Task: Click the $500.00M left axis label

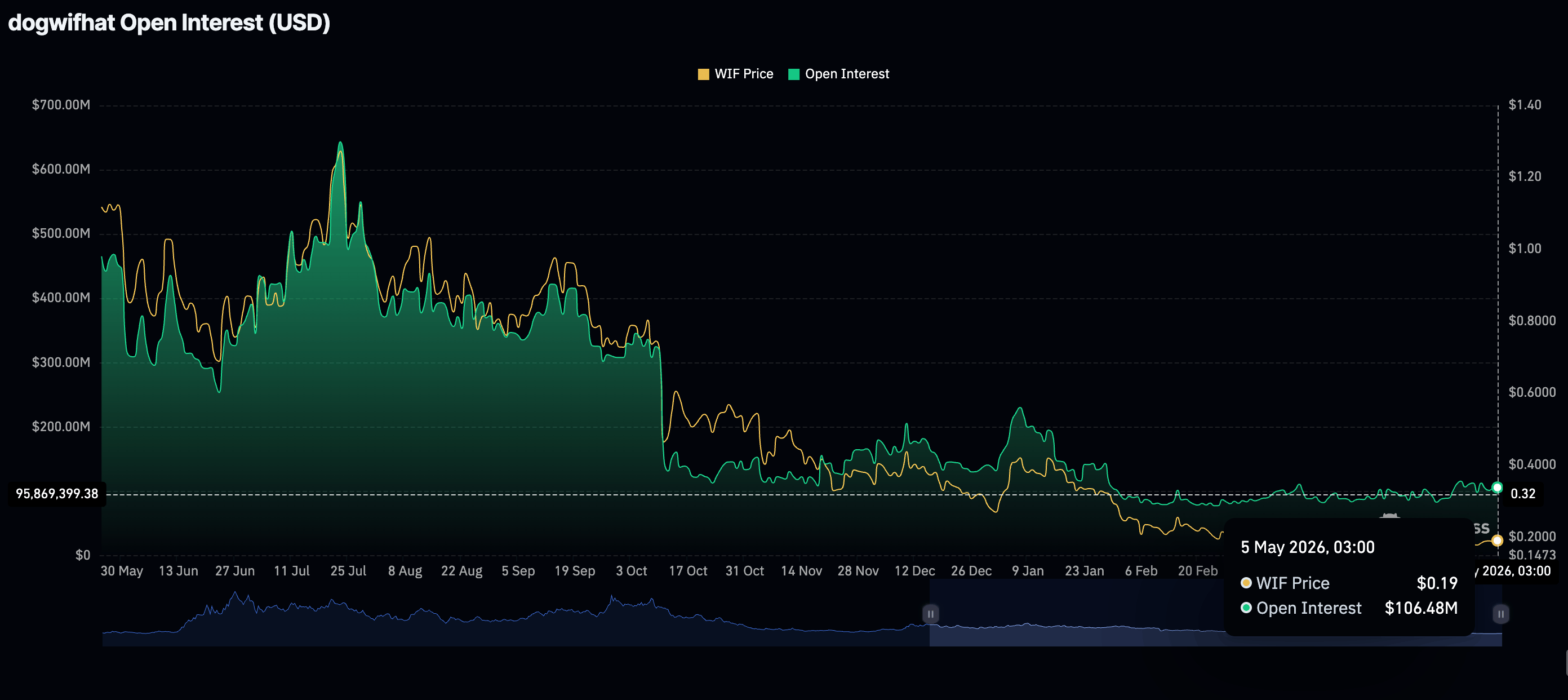Action: [x=61, y=233]
